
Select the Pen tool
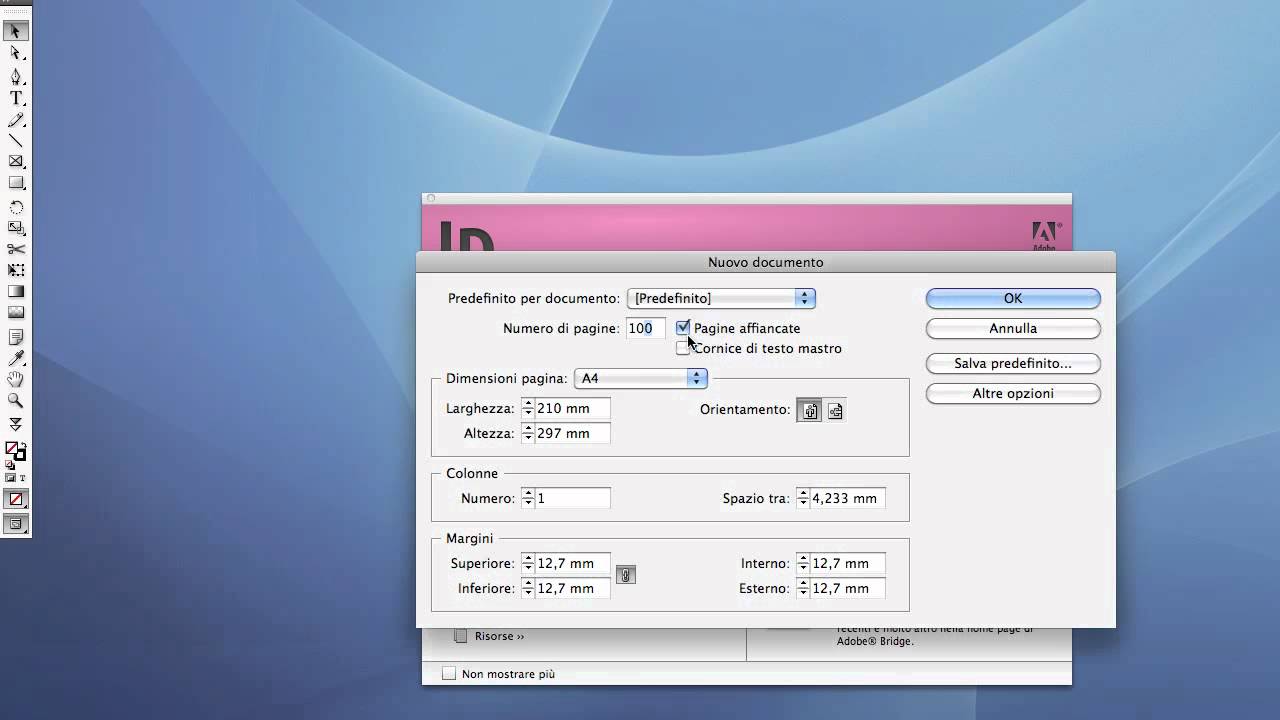point(16,76)
